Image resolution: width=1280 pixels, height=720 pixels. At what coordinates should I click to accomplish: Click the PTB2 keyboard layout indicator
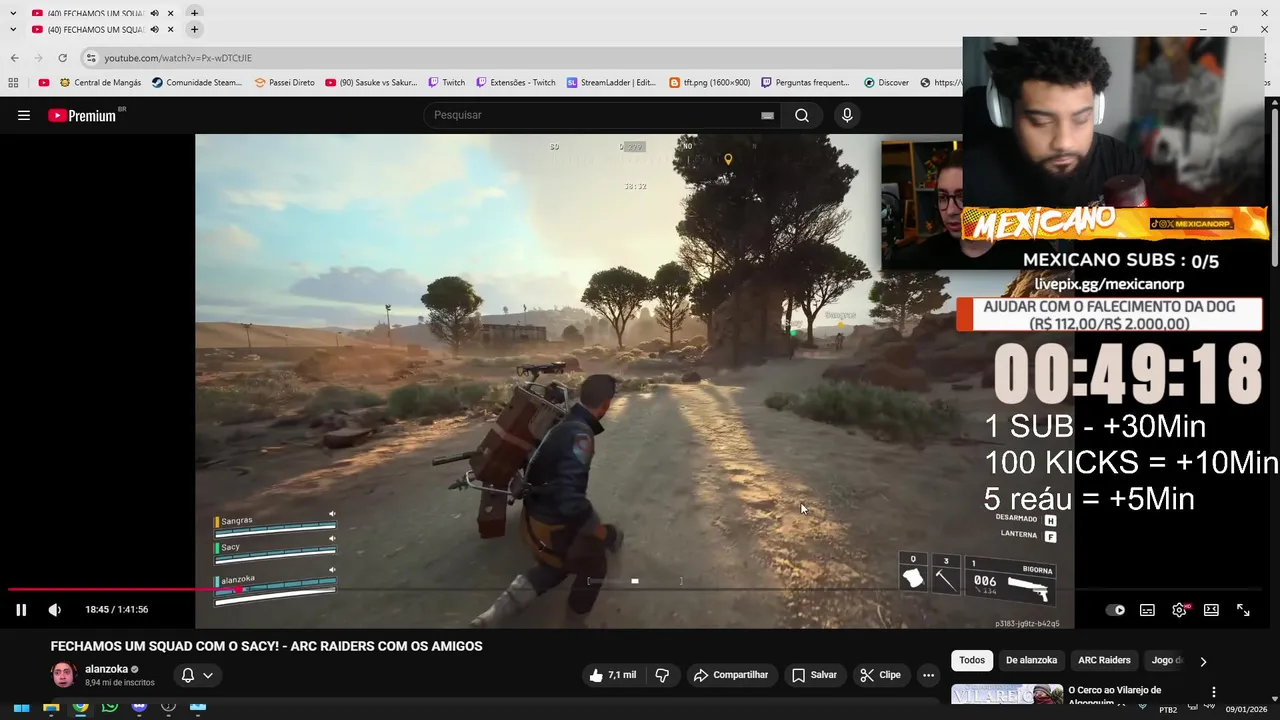tap(1168, 709)
